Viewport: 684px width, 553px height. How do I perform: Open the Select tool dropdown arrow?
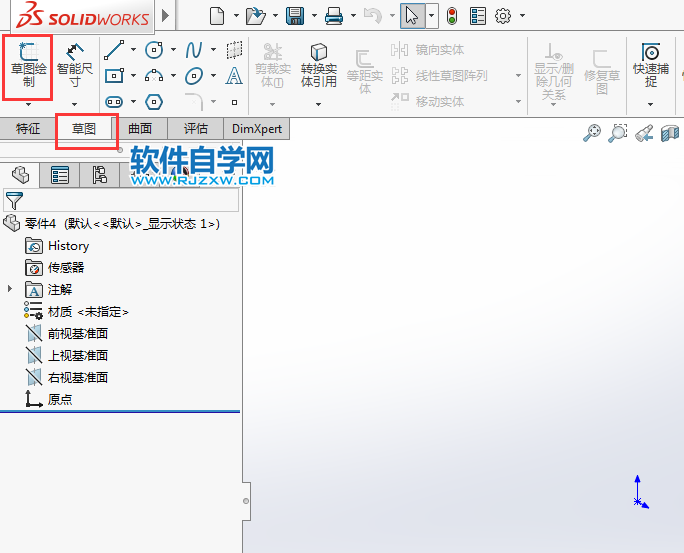click(x=432, y=16)
